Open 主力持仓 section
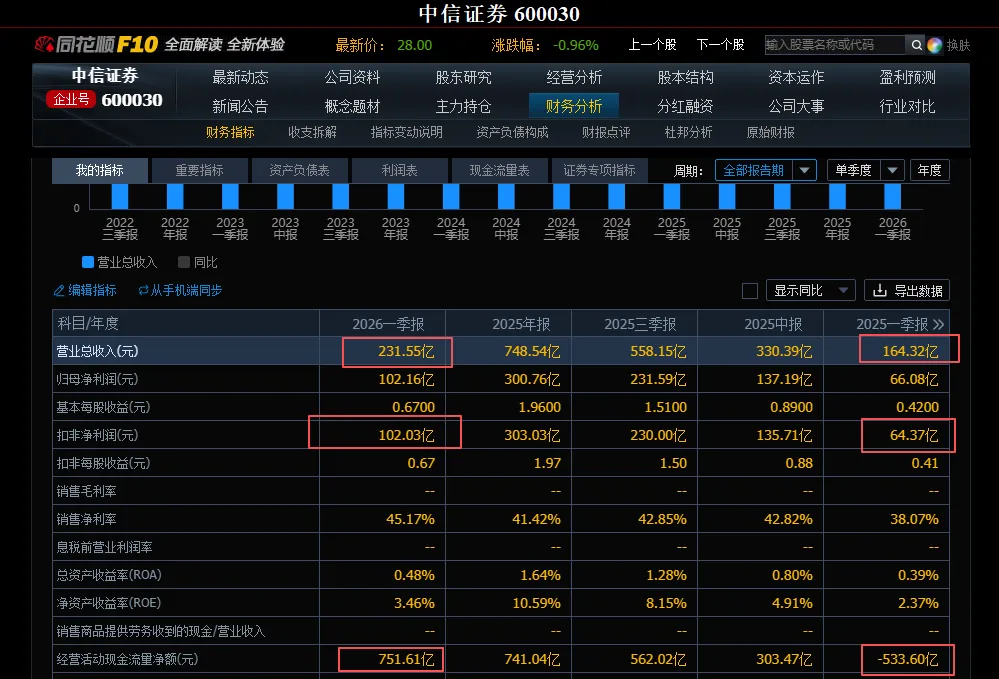The width and height of the screenshot is (999, 679). coord(463,106)
